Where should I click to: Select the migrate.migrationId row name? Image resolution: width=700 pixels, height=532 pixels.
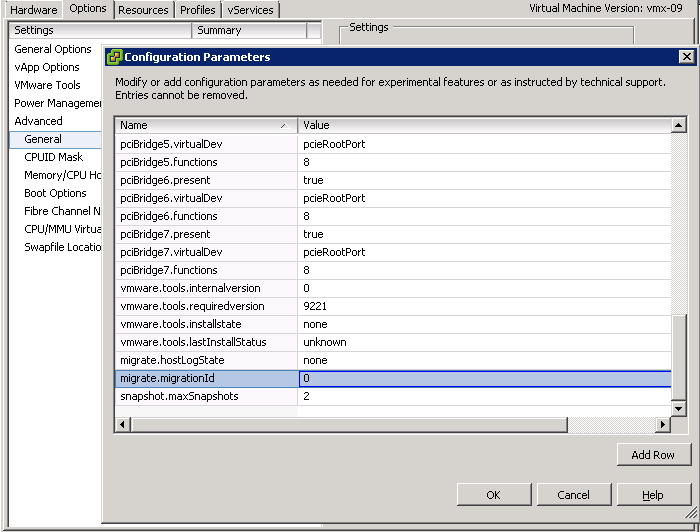(x=167, y=378)
